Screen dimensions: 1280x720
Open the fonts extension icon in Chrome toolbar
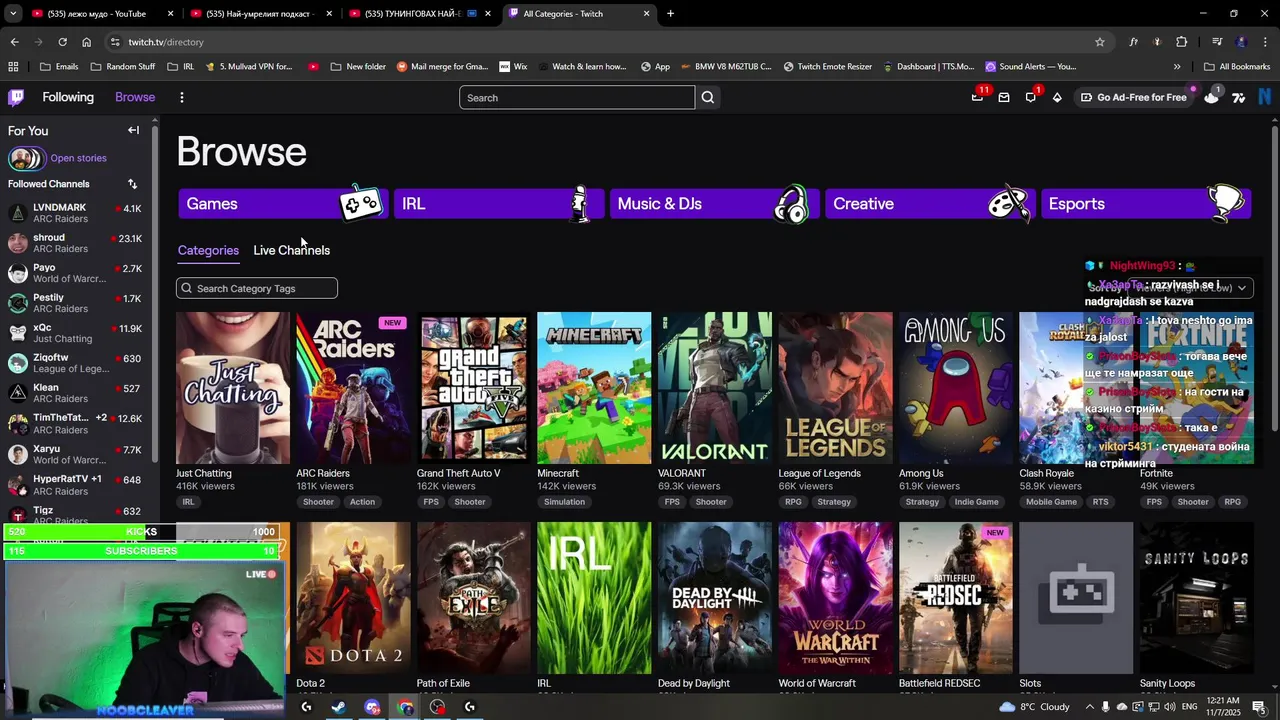pos(1133,42)
